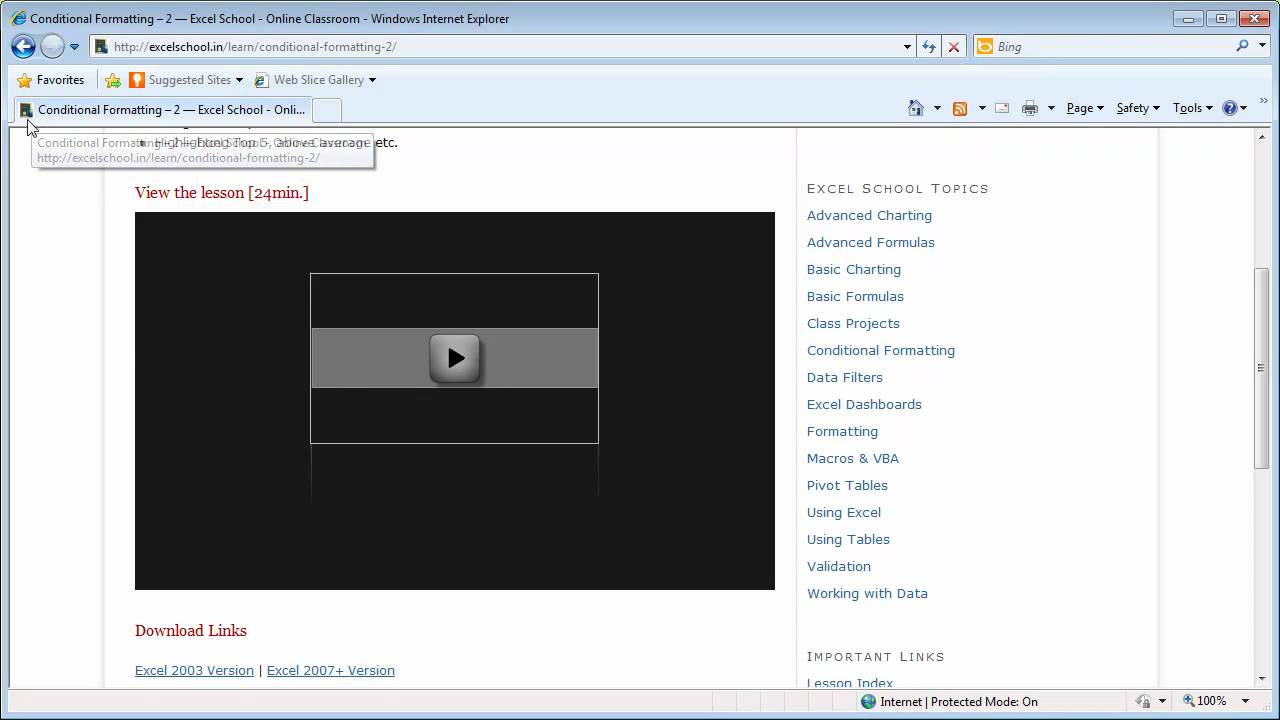Click the Read Mail icon
The height and width of the screenshot is (720, 1280).
point(1001,108)
